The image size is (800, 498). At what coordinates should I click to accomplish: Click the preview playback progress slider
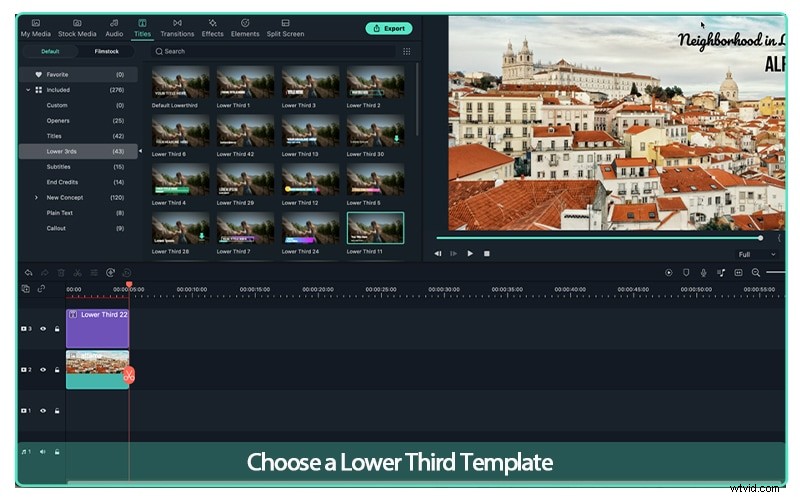pyautogui.click(x=598, y=238)
